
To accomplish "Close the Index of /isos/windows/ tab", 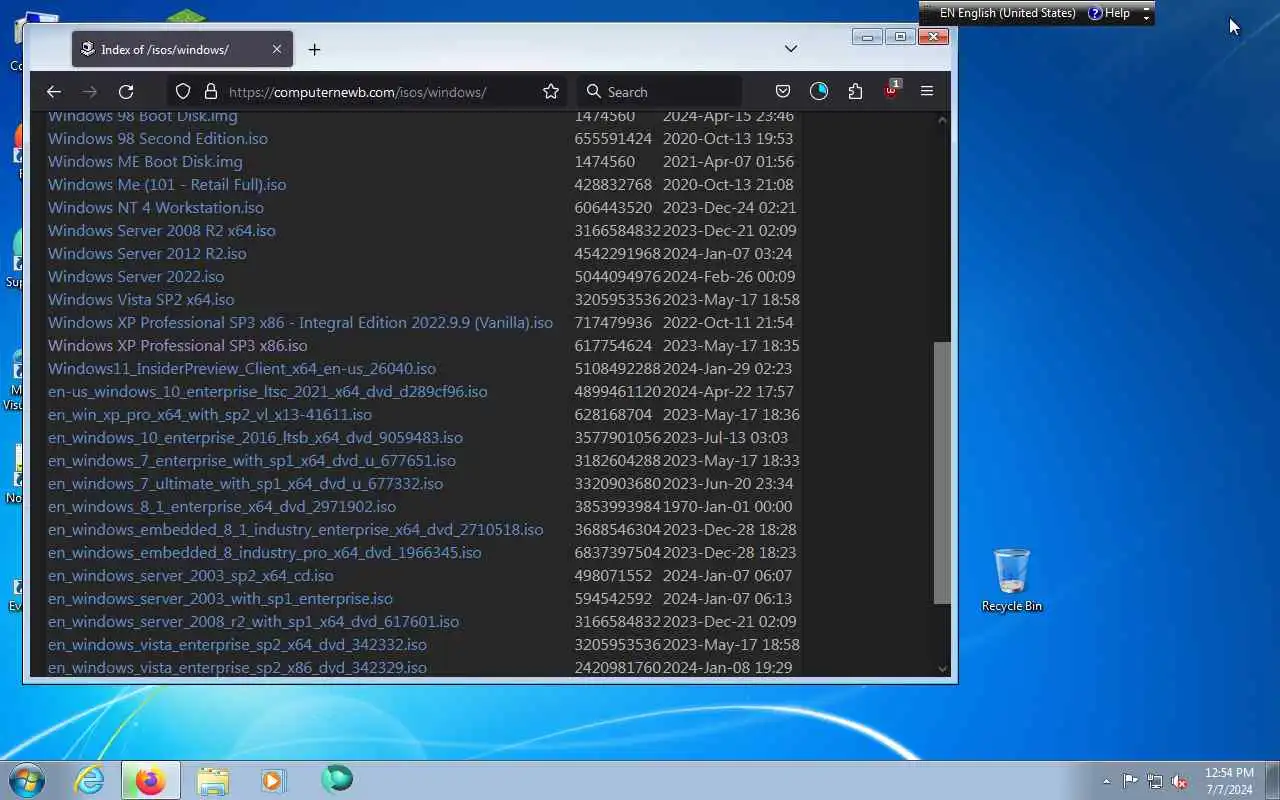I will [277, 49].
